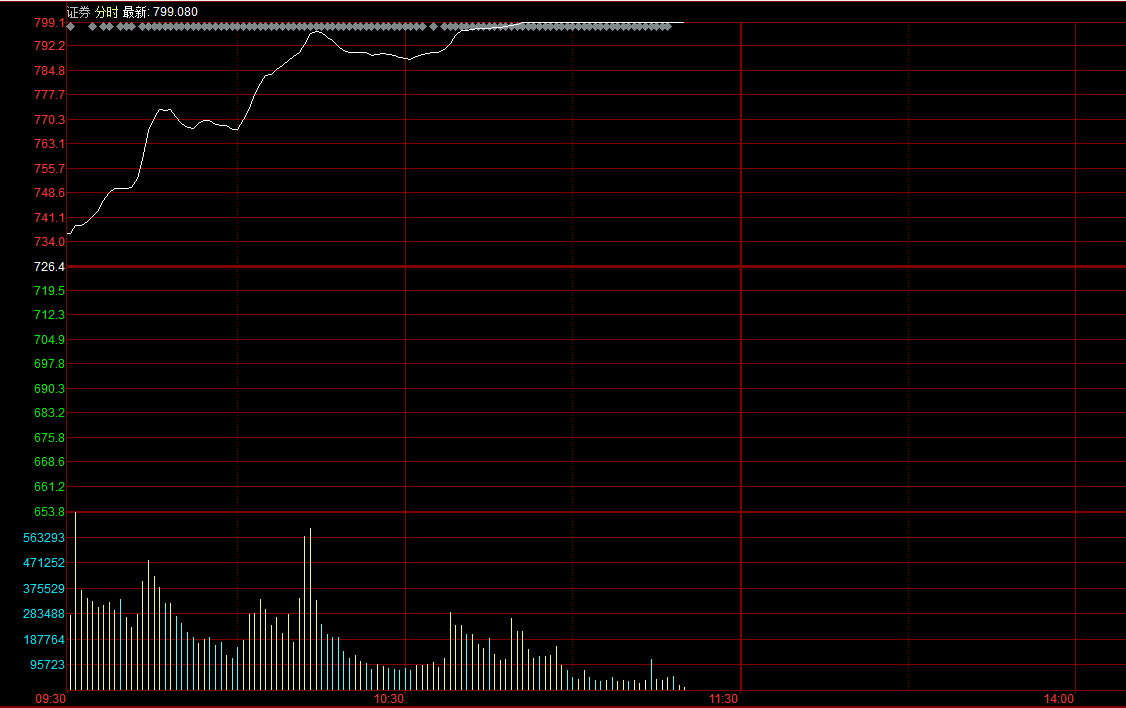Select price axis label 668.6
Viewport: 1126px width, 708px height.
click(x=50, y=462)
